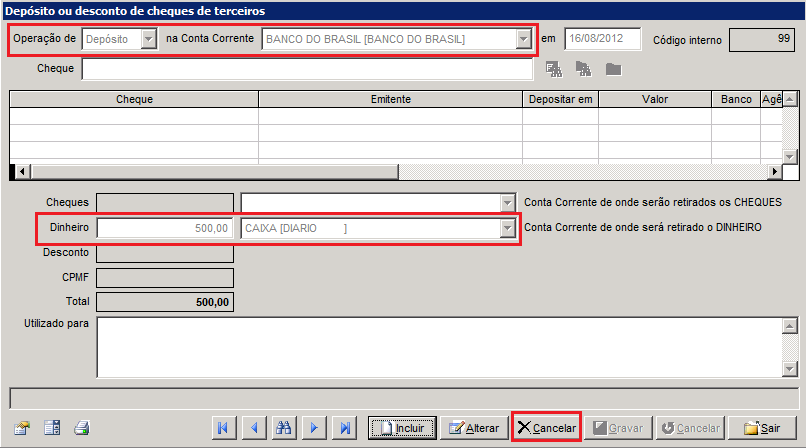Click the gray icon with letter F beside Cheque field
806x448 pixels.
pyautogui.click(x=554, y=69)
